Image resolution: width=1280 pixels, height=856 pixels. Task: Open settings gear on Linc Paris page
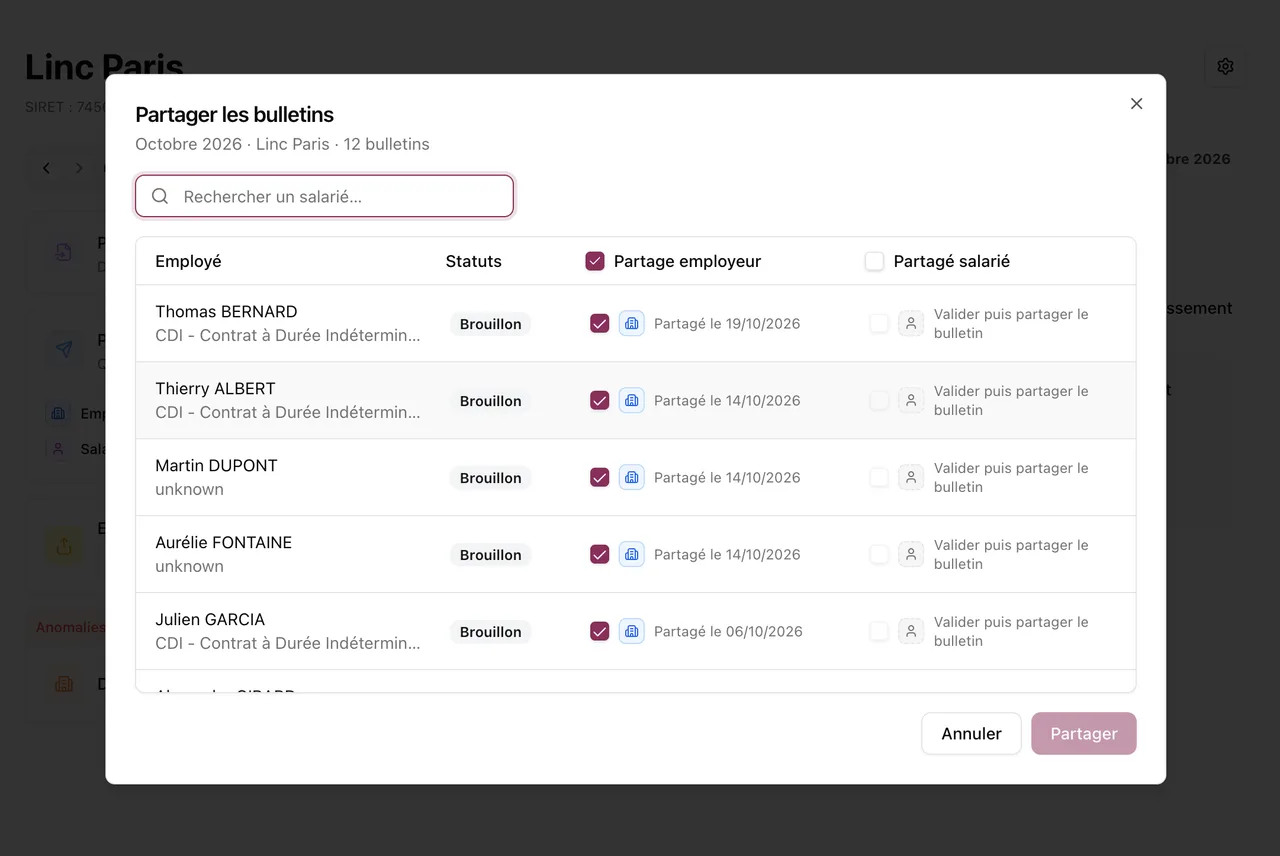pos(1225,66)
